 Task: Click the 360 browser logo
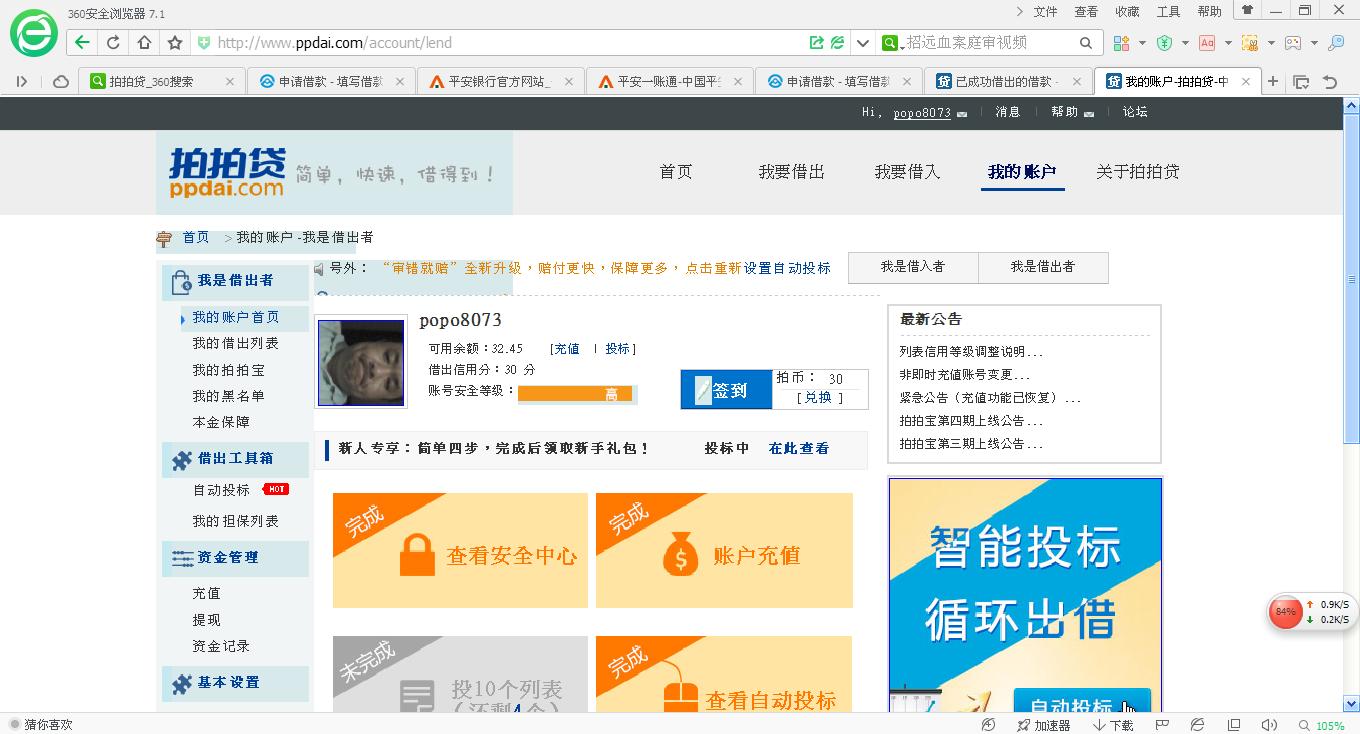(x=34, y=32)
